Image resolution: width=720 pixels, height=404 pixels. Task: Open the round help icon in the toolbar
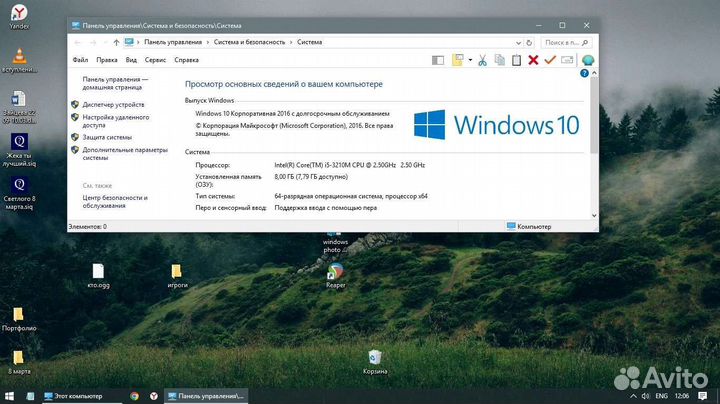pyautogui.click(x=589, y=60)
